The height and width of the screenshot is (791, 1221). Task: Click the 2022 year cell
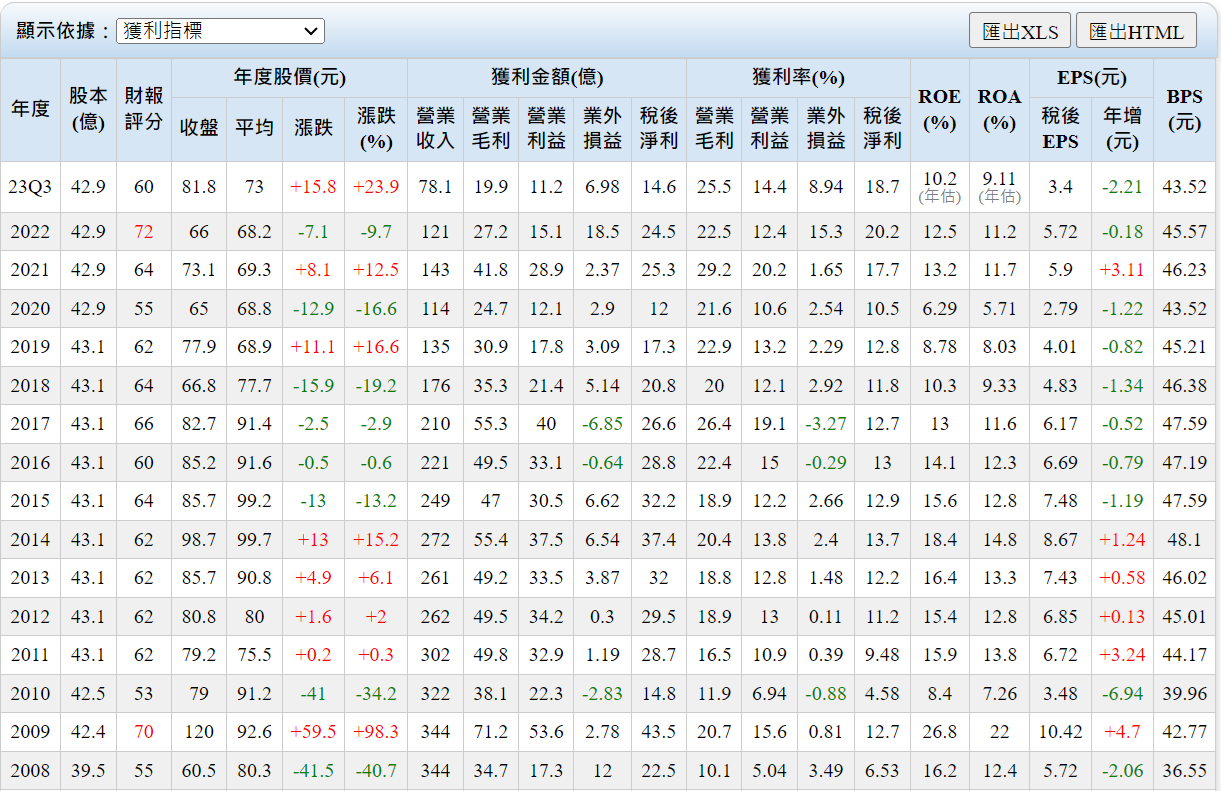(x=30, y=232)
